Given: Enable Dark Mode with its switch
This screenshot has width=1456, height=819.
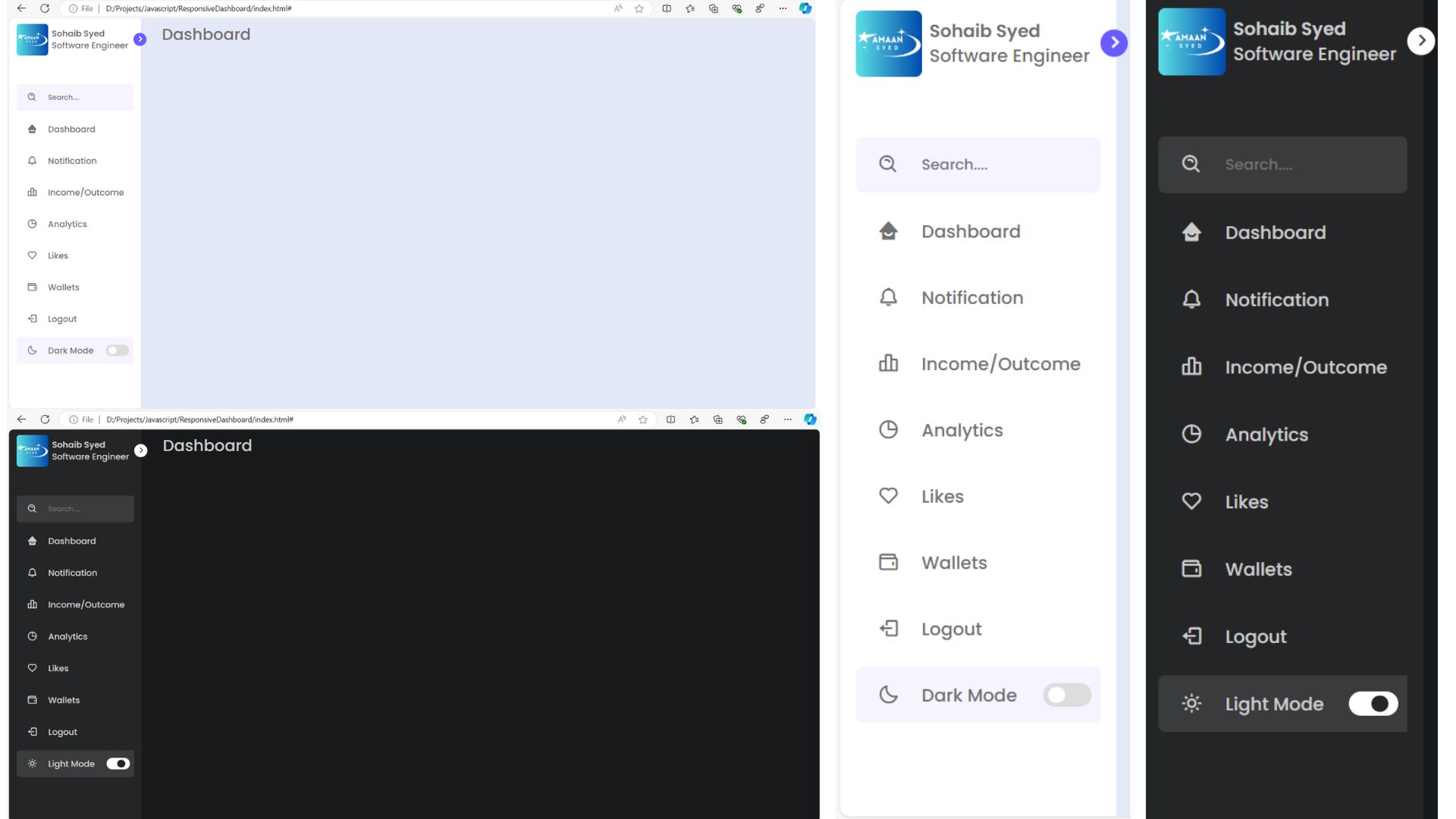Looking at the screenshot, I should pyautogui.click(x=1065, y=695).
